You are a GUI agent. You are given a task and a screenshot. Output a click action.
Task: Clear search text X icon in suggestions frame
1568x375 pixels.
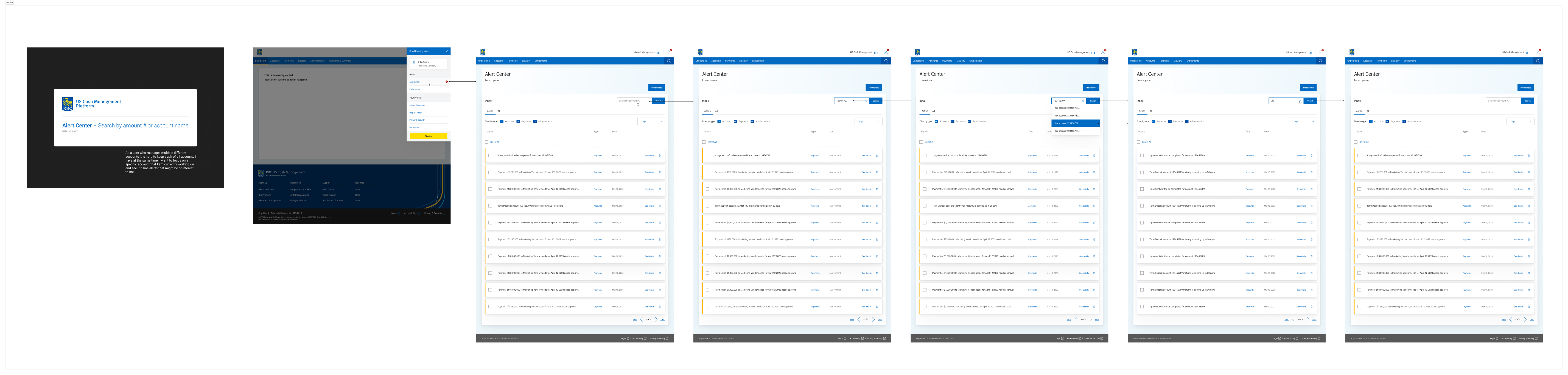(1083, 101)
